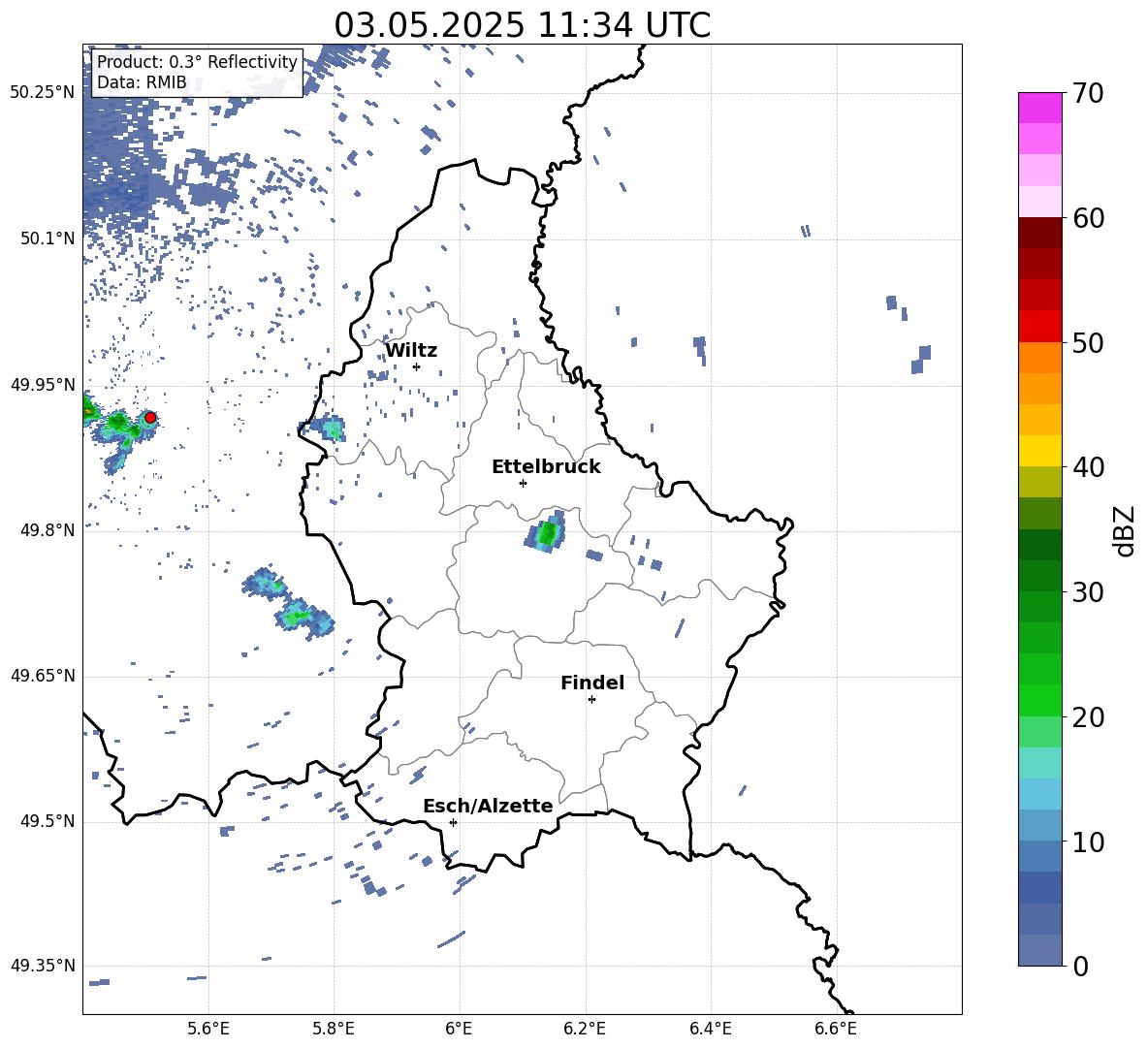This screenshot has height=1048, width=1148.
Task: Click the colorbar tick label 30
Action: pos(1088,592)
